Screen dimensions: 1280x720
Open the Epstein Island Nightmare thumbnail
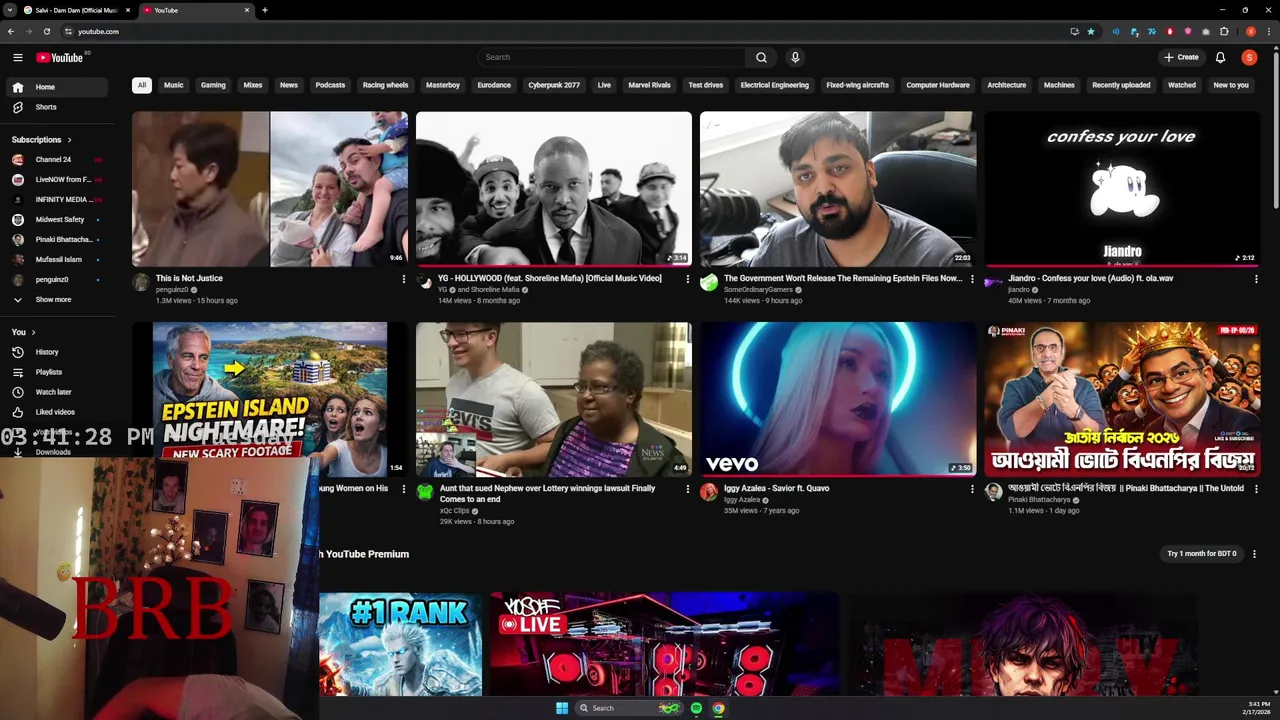coord(270,390)
